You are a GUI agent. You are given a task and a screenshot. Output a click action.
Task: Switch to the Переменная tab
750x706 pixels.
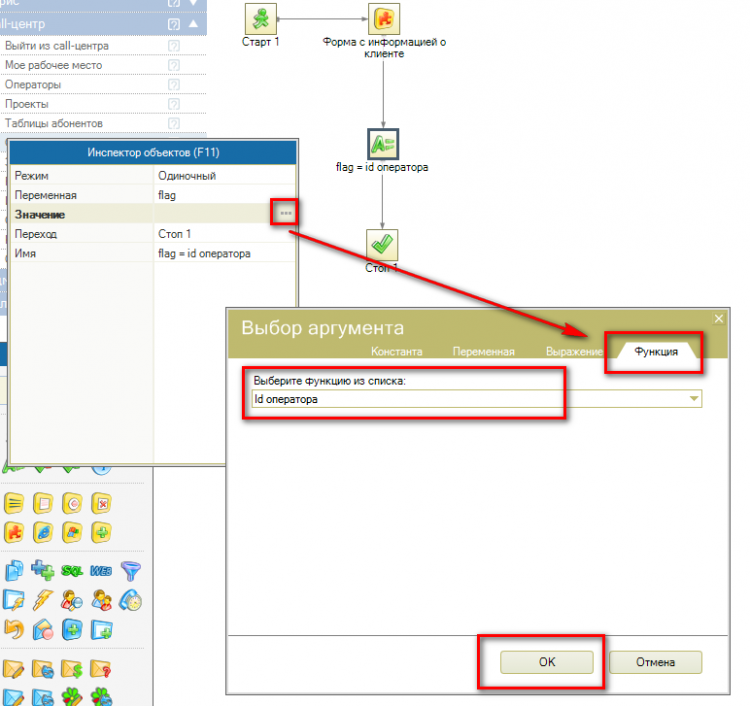(x=483, y=352)
